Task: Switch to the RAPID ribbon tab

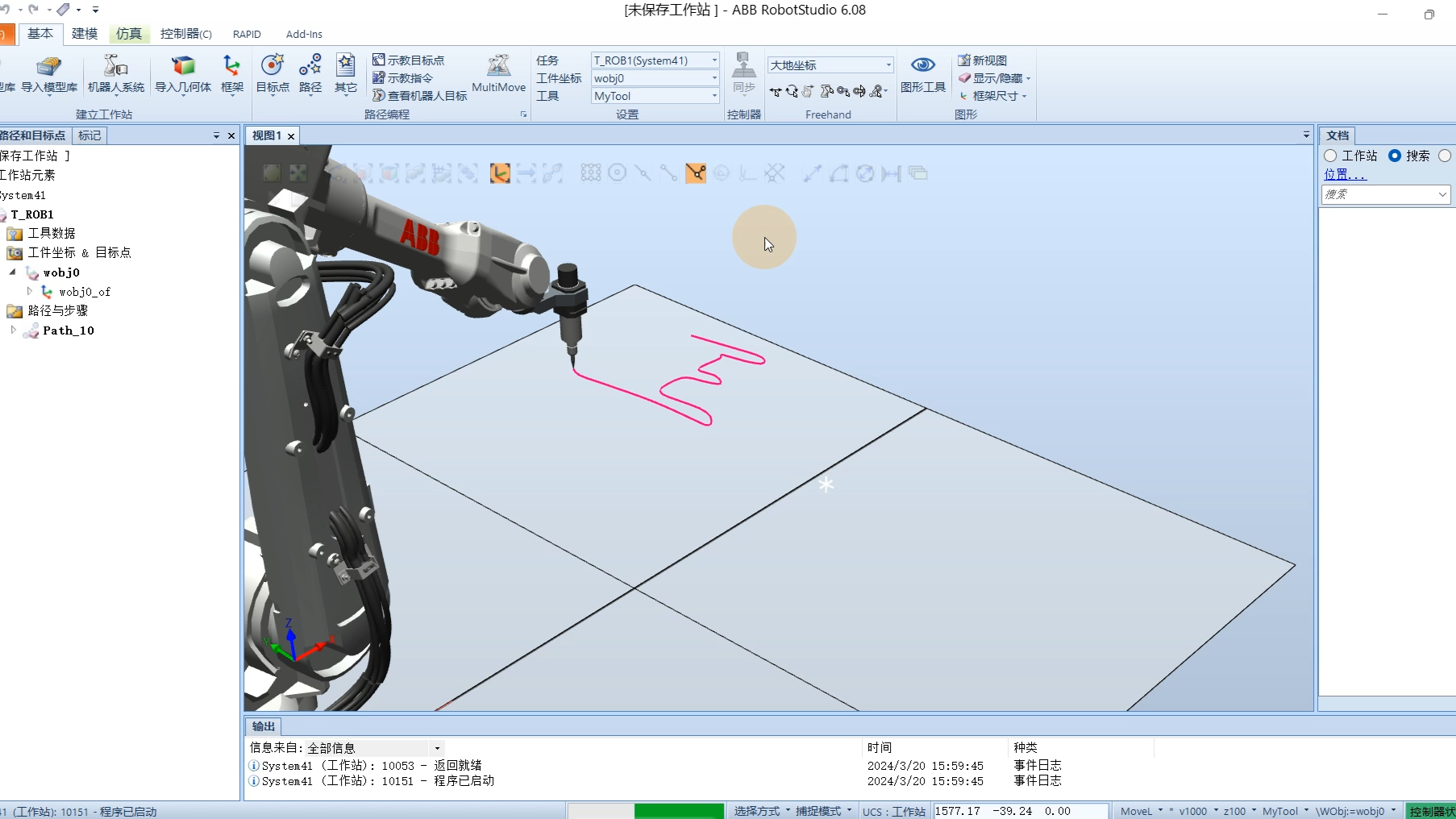Action: (247, 34)
